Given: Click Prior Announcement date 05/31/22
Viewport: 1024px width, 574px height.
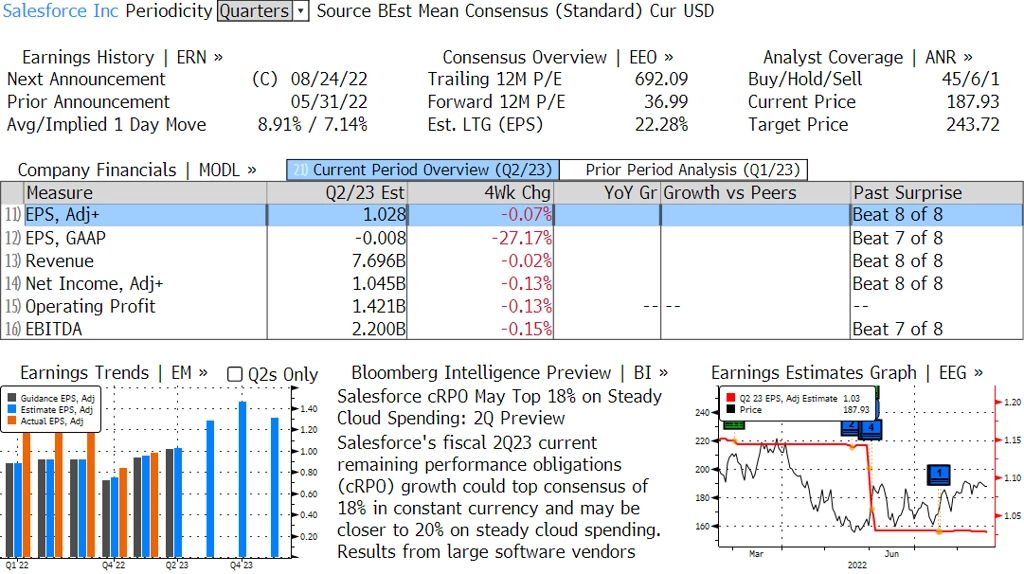Looking at the screenshot, I should pyautogui.click(x=329, y=102).
